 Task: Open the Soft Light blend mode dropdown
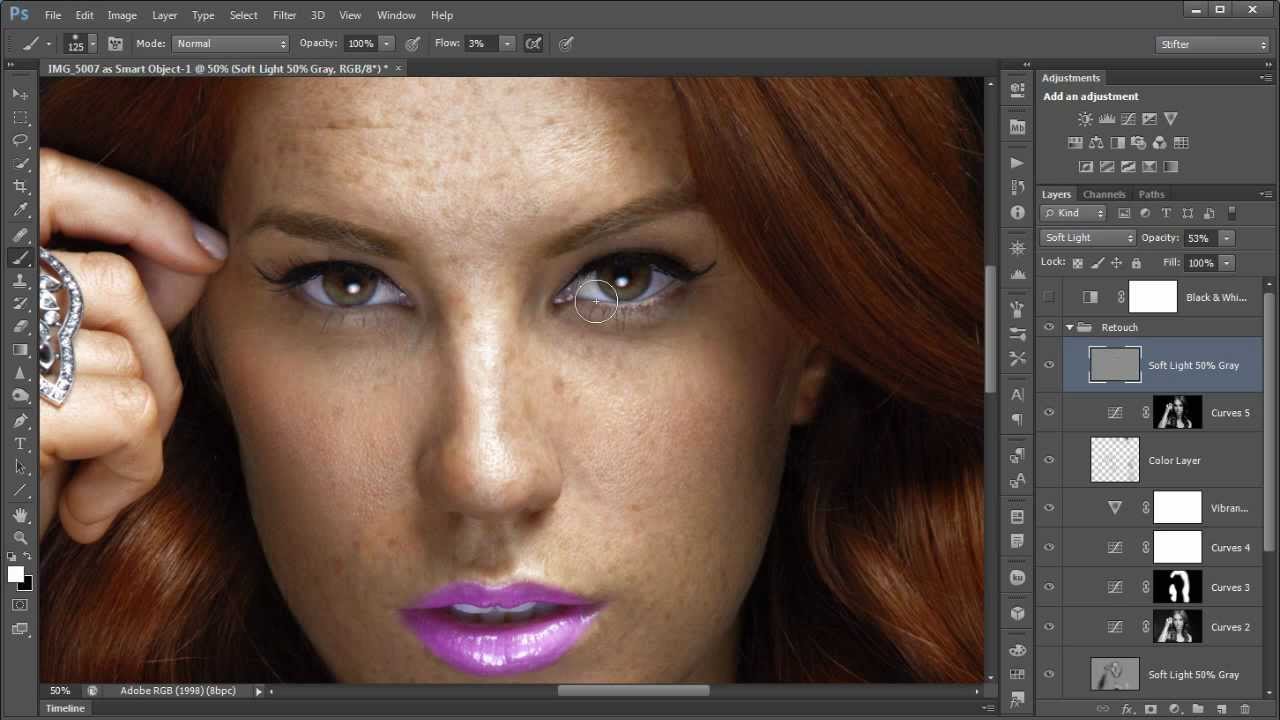[1088, 238]
